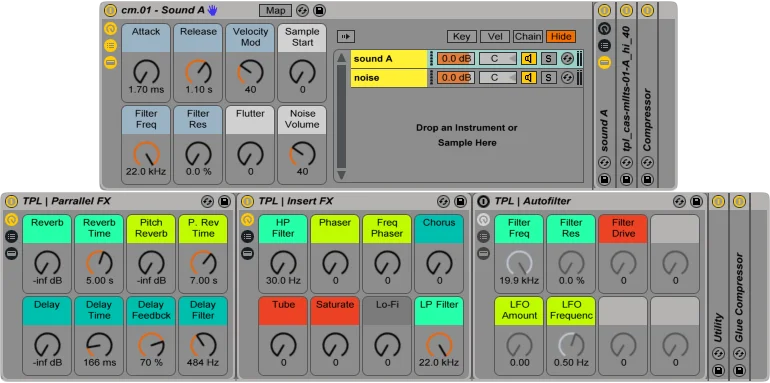Toggle macro controls view in TPL | Parrallel FX
This screenshot has height=383, width=770.
coord(11,219)
